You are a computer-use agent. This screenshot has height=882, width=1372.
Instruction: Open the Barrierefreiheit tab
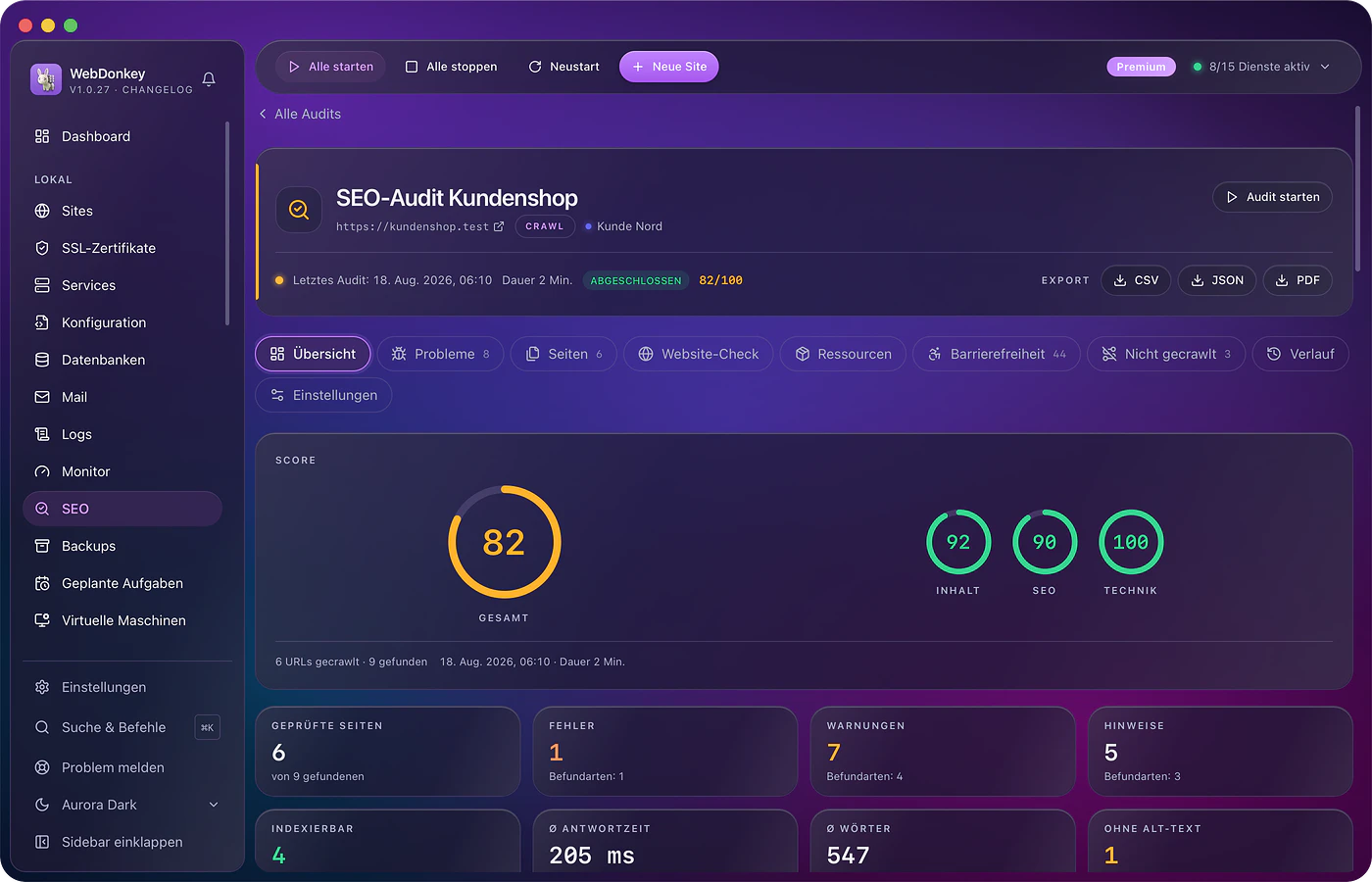(x=997, y=354)
